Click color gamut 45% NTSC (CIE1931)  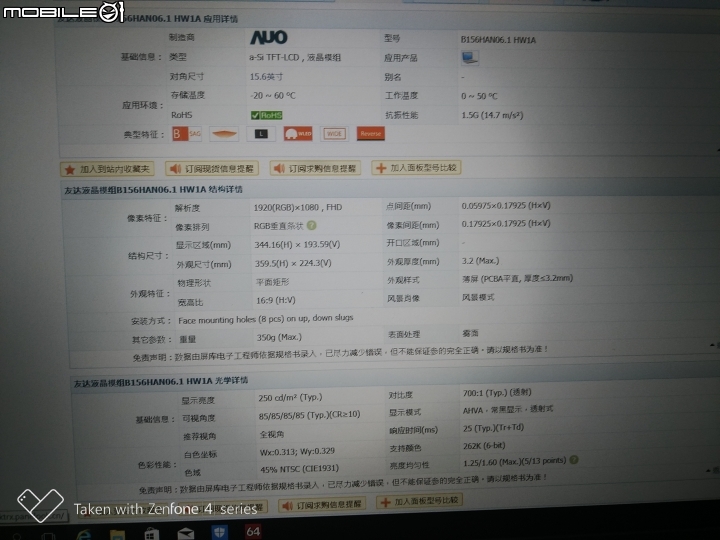click(x=299, y=469)
